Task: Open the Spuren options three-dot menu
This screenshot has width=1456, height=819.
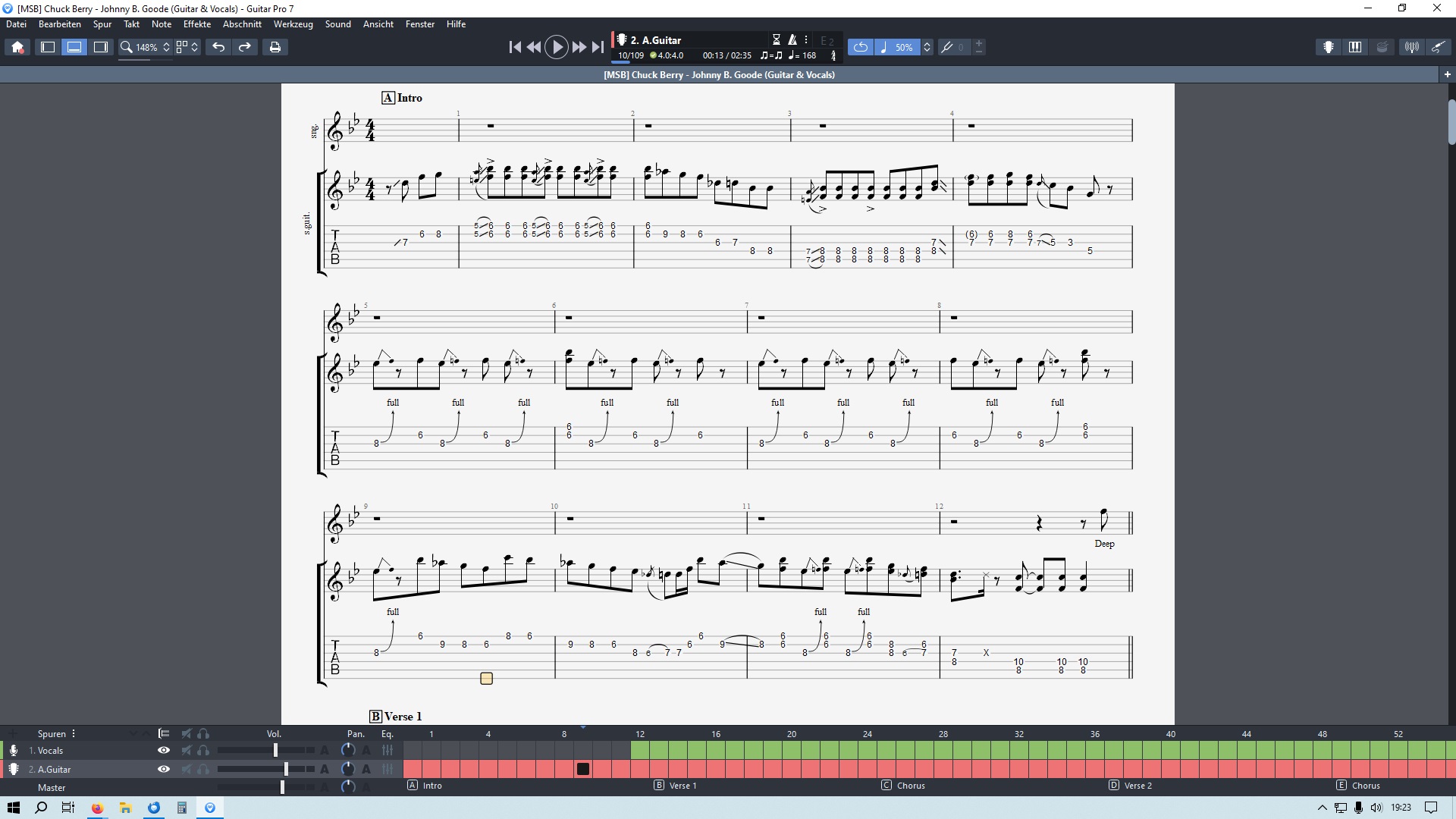Action: pos(74,733)
